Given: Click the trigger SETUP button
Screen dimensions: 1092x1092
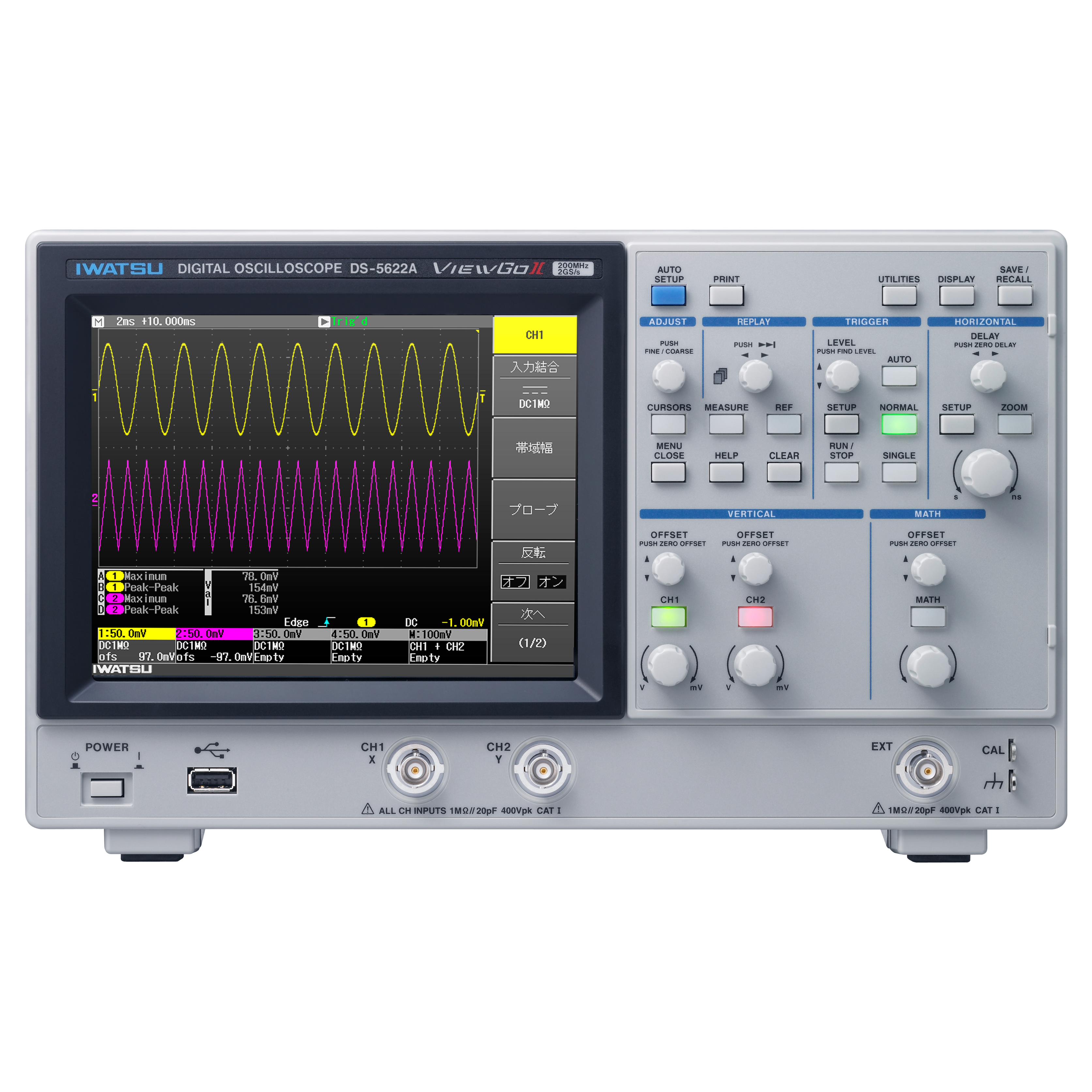Looking at the screenshot, I should point(841,424).
